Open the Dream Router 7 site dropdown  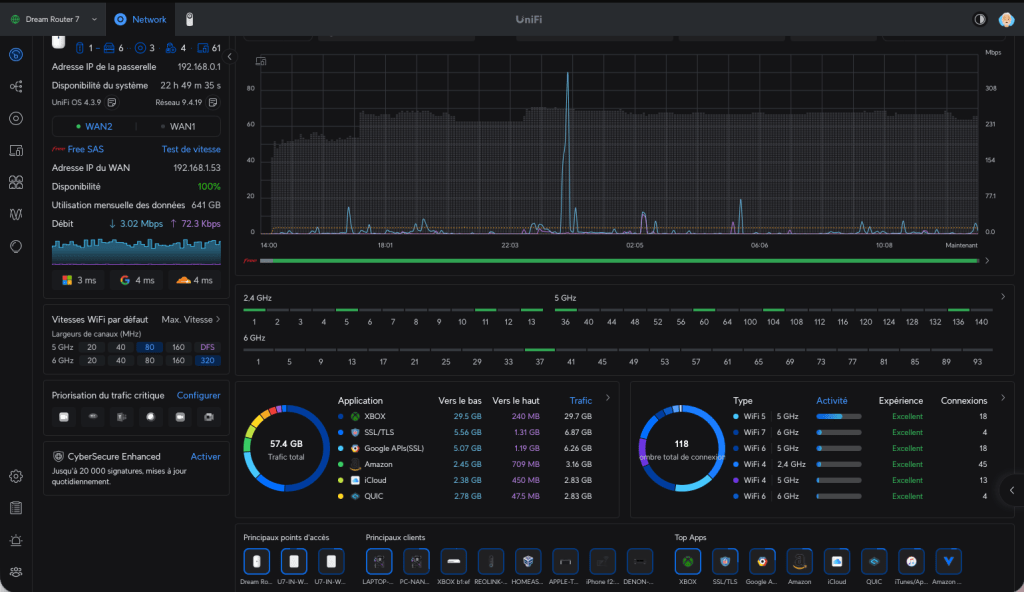[54, 19]
